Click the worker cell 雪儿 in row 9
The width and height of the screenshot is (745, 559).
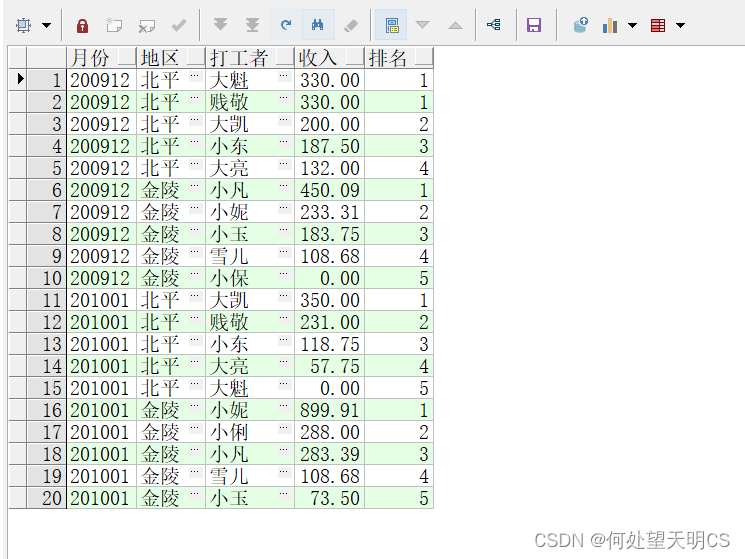point(250,256)
